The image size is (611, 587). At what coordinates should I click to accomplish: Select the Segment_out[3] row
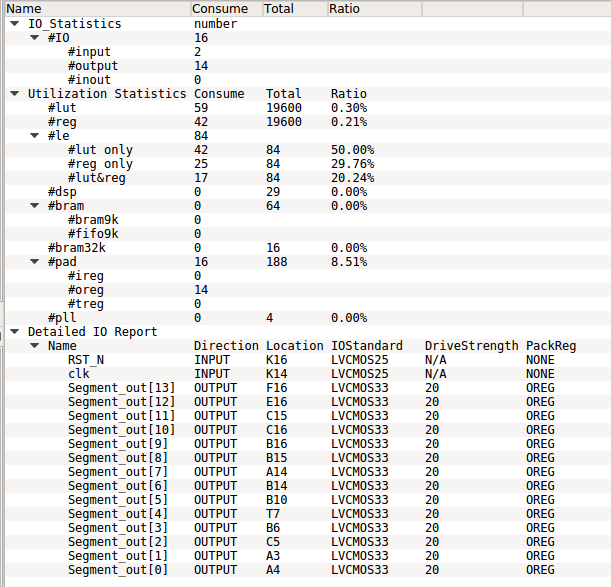tap(308, 528)
